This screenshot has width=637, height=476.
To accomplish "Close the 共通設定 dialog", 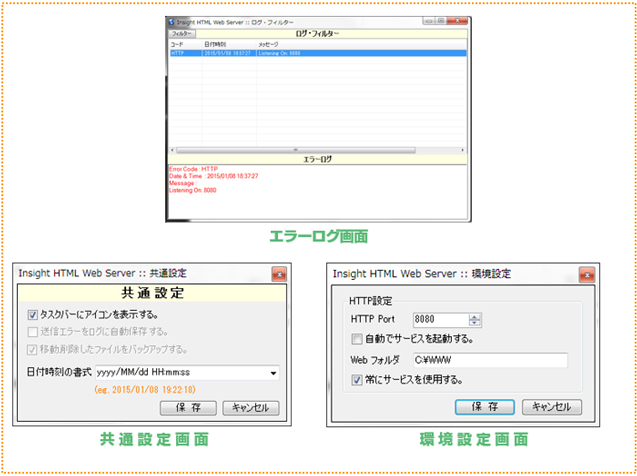I will [x=279, y=274].
